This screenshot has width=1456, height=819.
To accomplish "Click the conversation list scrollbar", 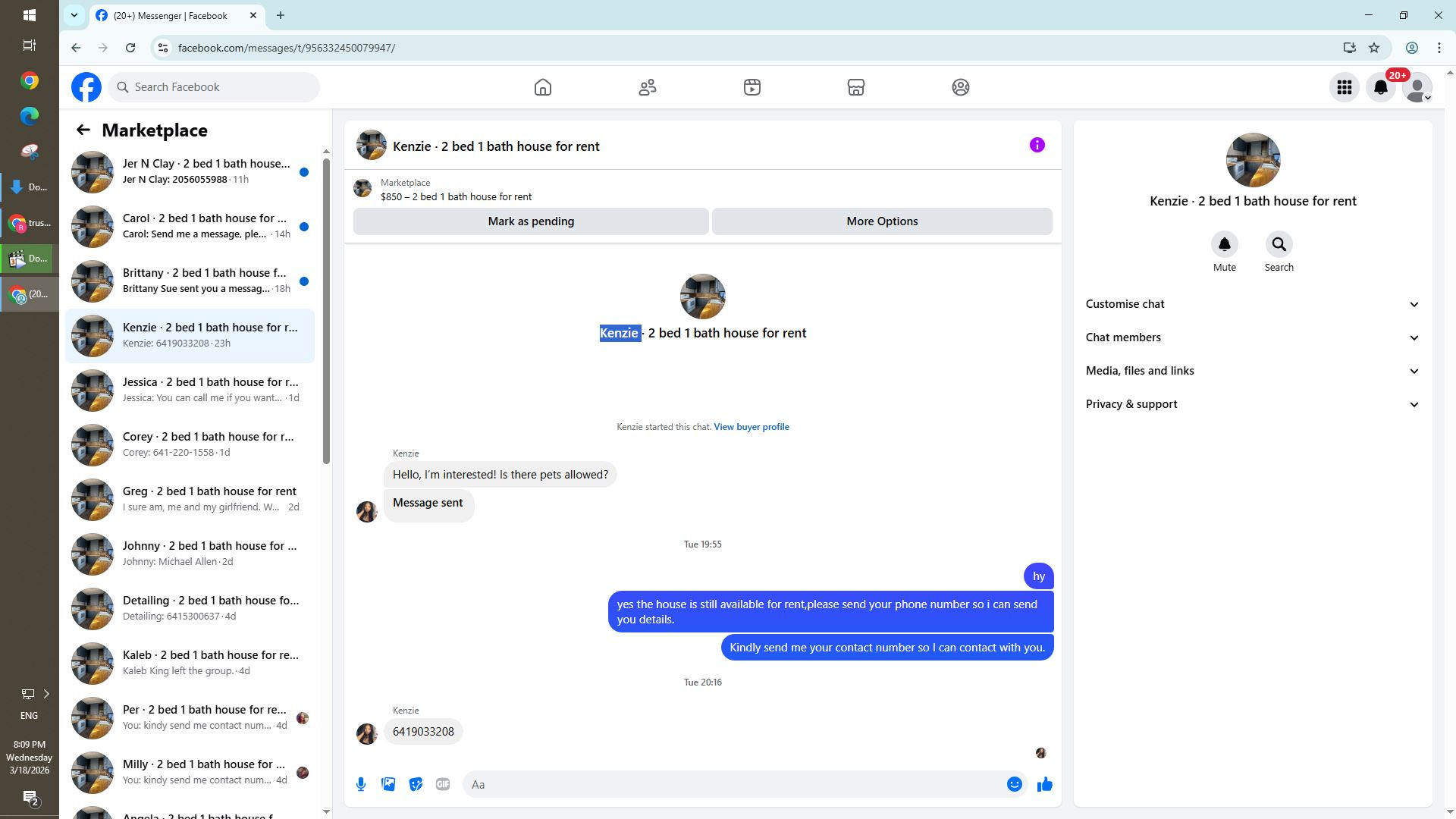I will [326, 311].
